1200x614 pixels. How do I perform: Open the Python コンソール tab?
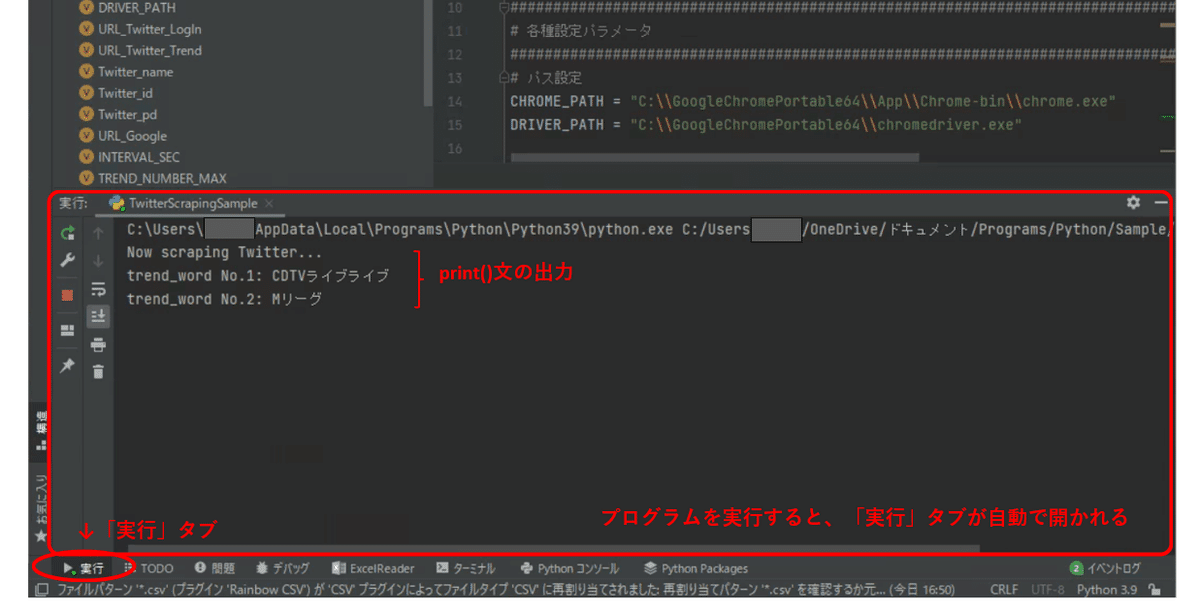pyautogui.click(x=570, y=568)
